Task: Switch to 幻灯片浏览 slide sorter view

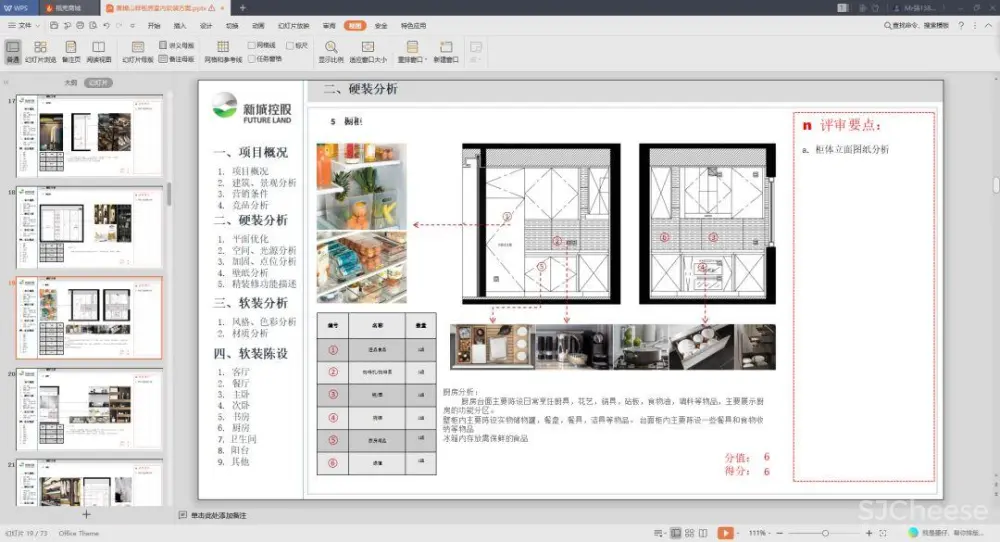Action: coord(40,51)
